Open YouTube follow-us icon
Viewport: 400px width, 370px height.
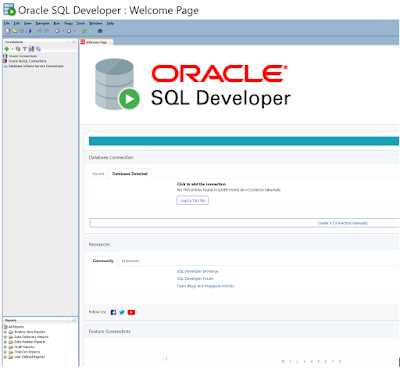point(131,312)
